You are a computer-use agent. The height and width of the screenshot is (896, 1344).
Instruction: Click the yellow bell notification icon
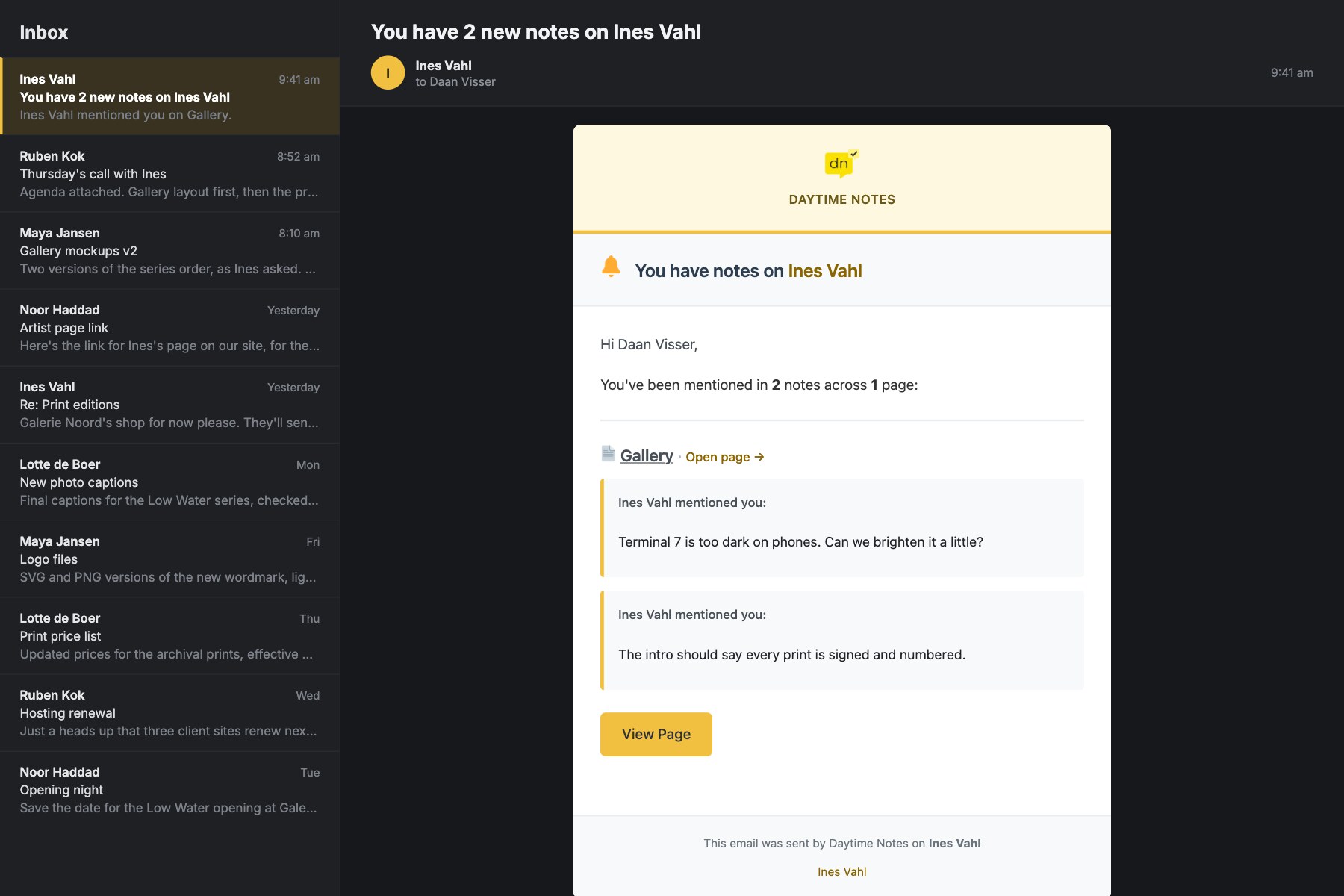click(611, 267)
